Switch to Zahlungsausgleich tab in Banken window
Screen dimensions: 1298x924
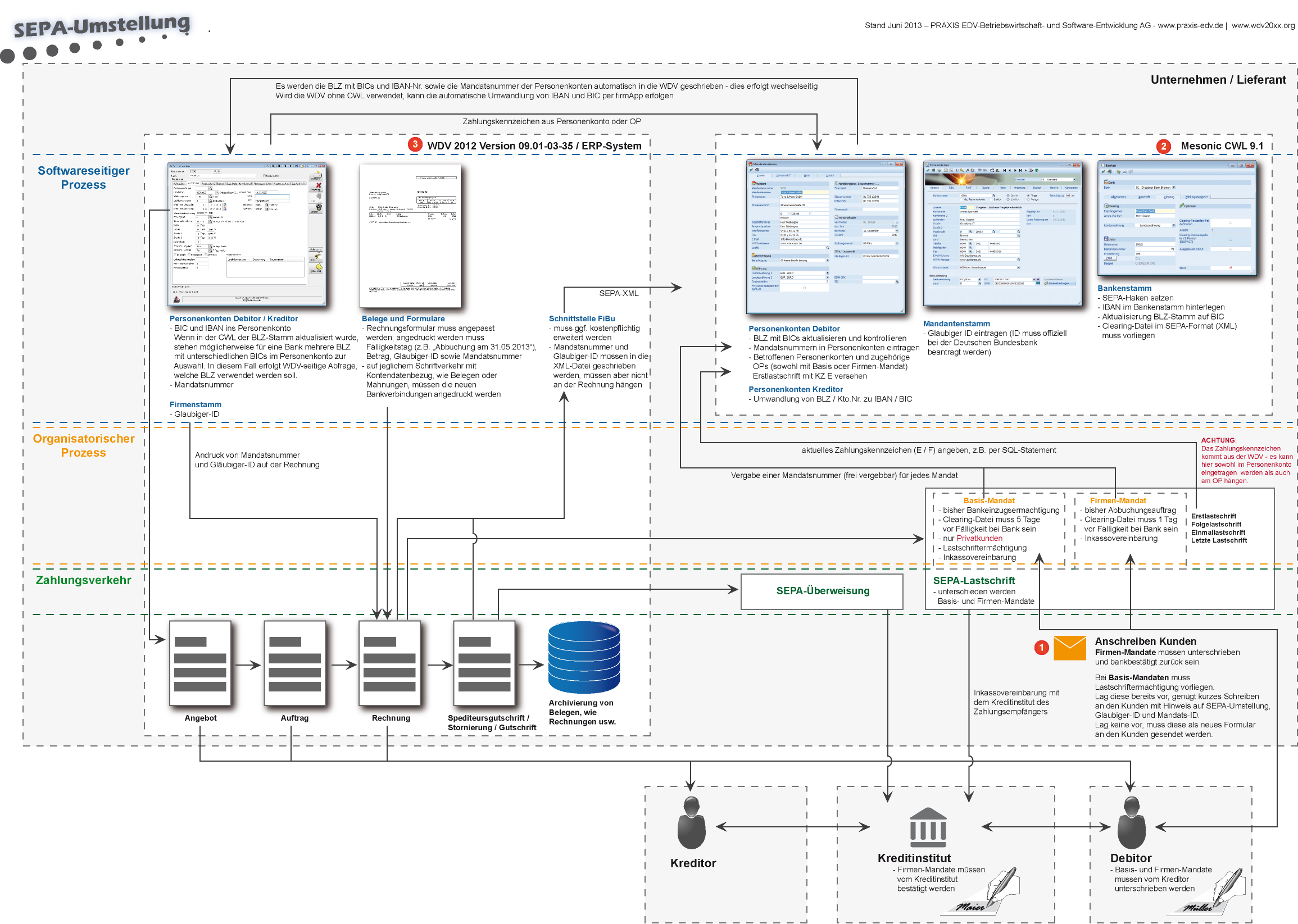click(1197, 197)
